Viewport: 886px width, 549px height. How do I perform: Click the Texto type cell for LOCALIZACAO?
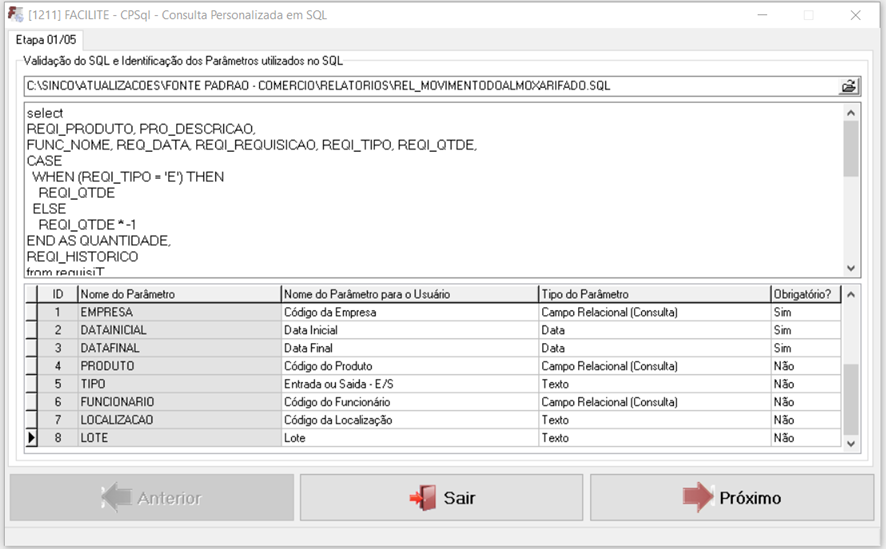click(x=655, y=420)
